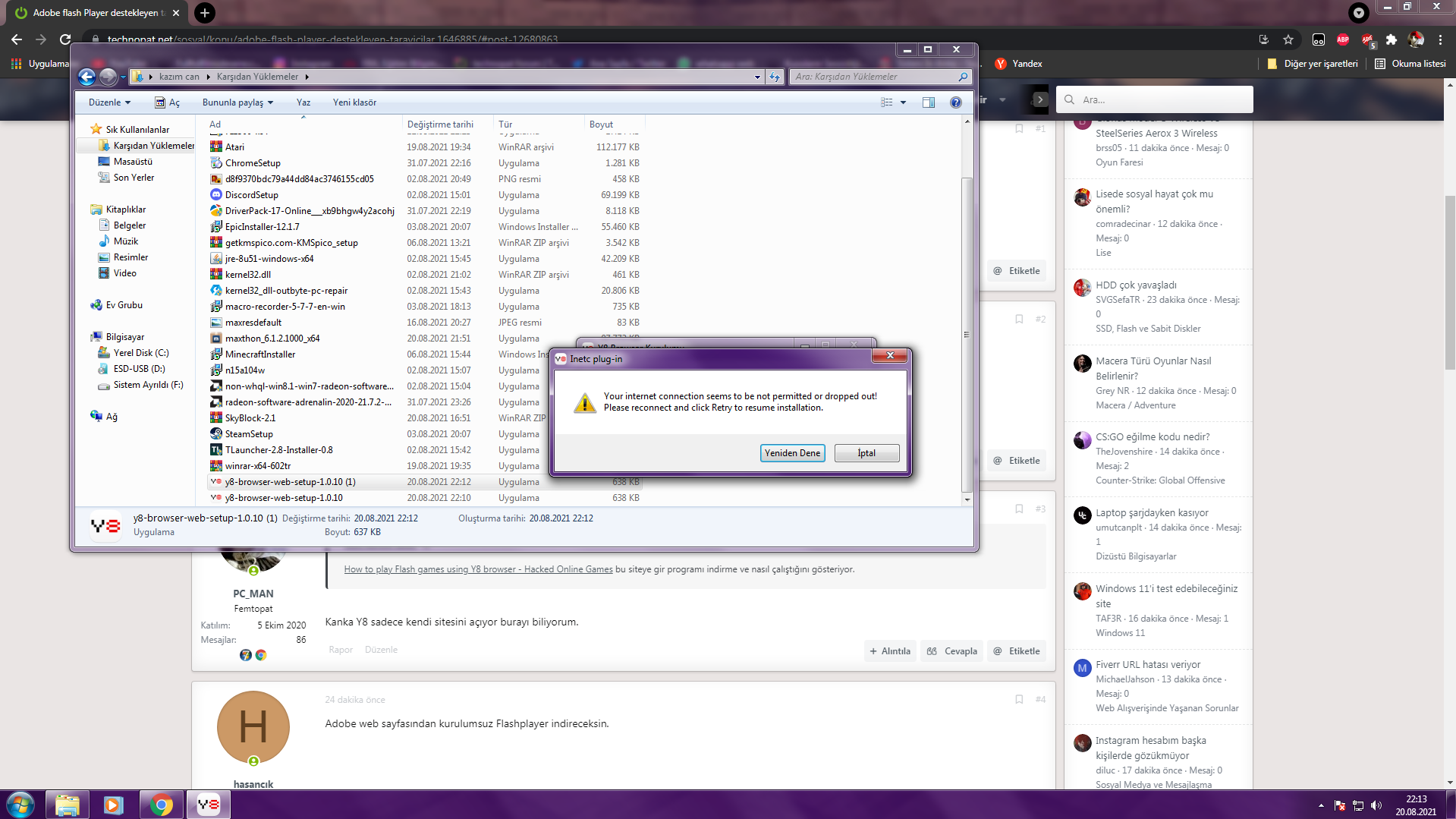This screenshot has width=1456, height=819.
Task: Click the volume speaker tray icon
Action: [1376, 805]
